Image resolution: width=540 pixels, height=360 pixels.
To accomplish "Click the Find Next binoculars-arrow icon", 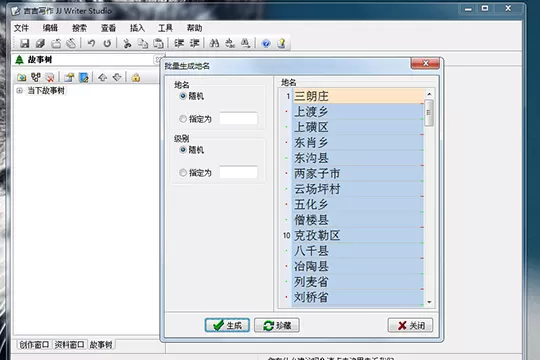I will (x=245, y=43).
